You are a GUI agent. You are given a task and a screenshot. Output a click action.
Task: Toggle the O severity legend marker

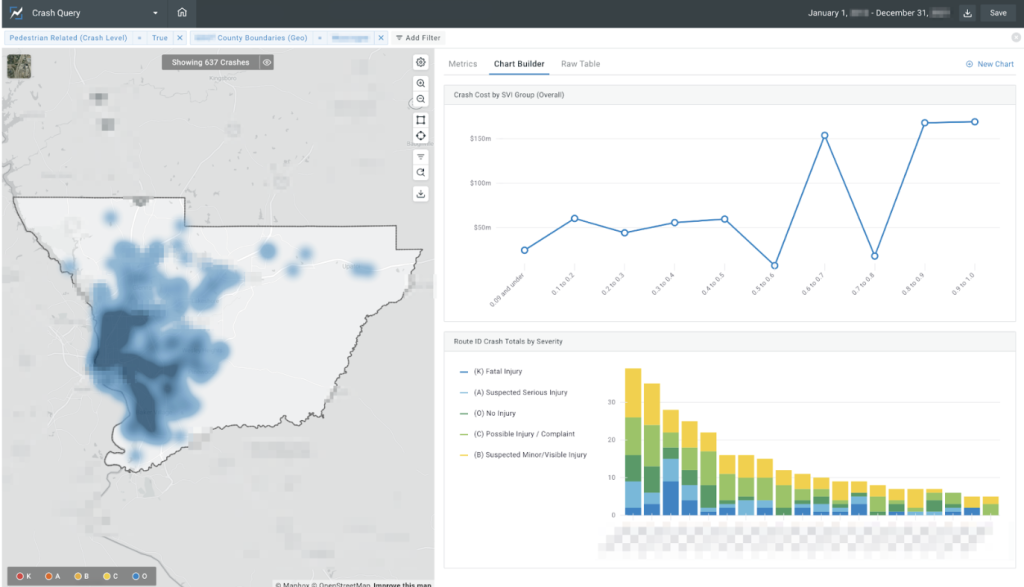(x=140, y=577)
